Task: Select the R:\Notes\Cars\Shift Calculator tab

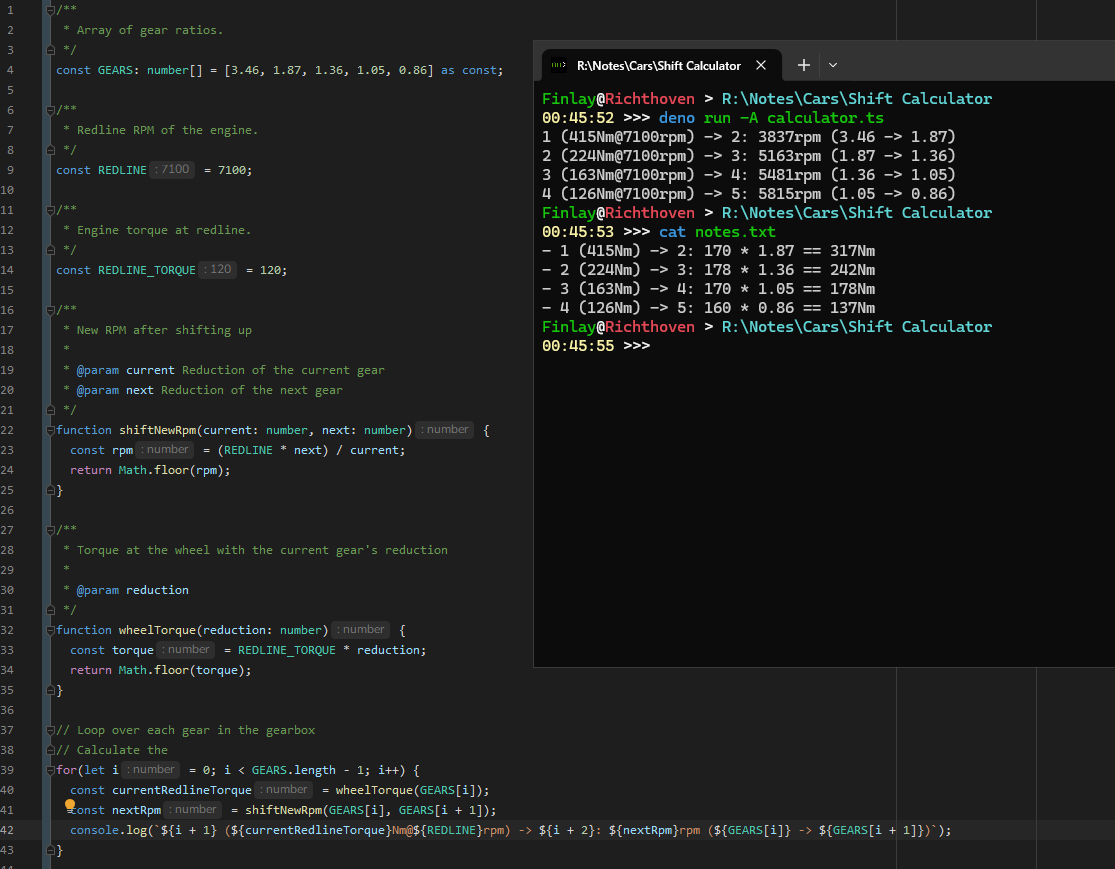Action: coord(658,66)
